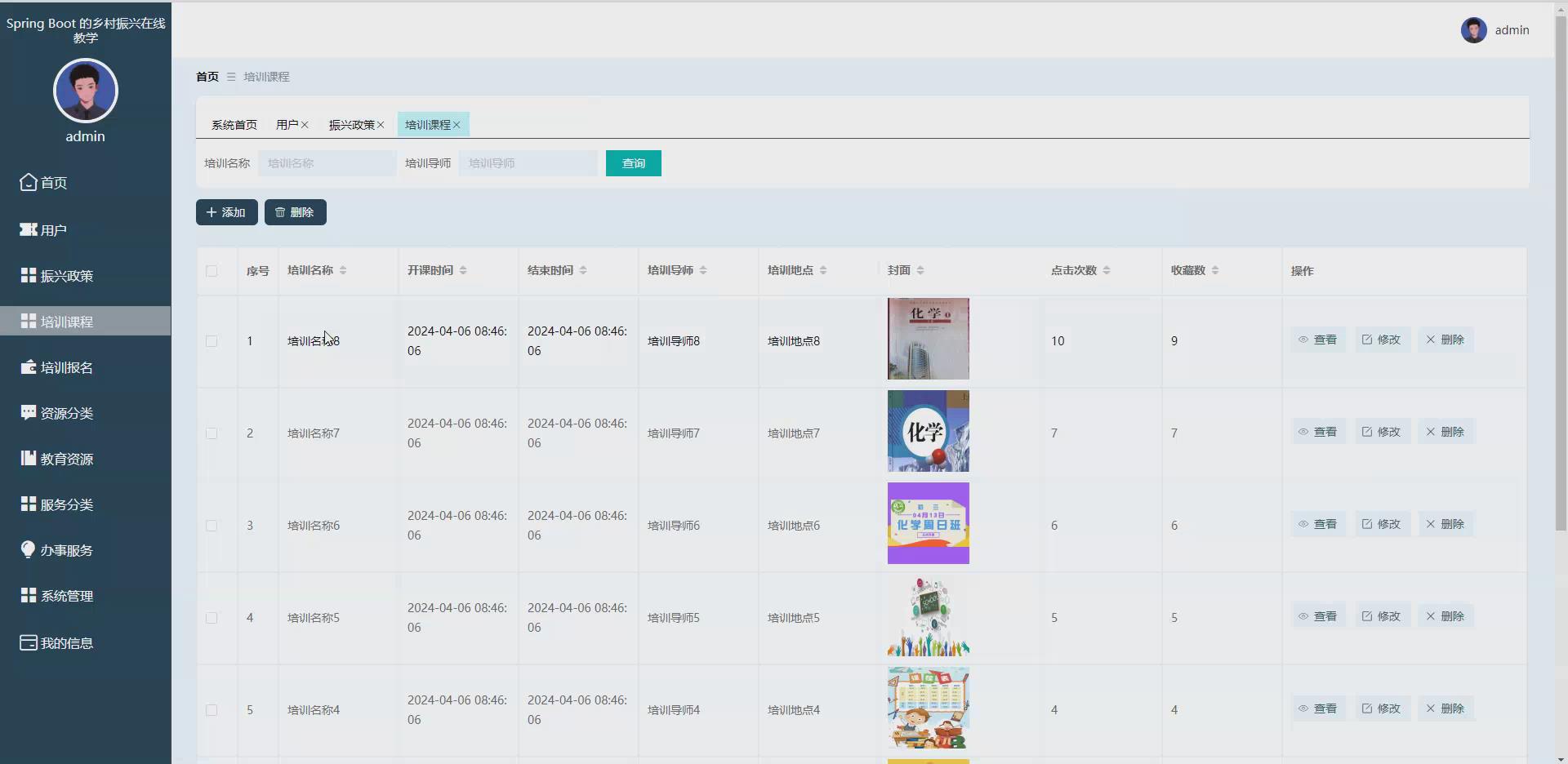Click the 培训报名 wallet icon in sidebar

29,367
